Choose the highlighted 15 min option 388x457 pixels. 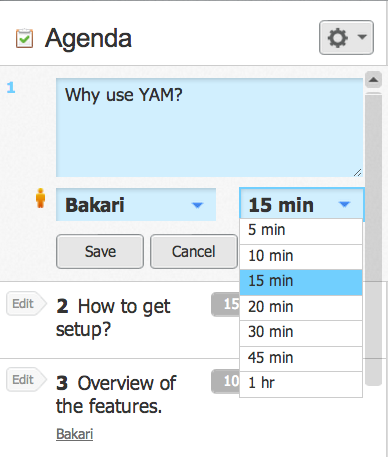[301, 282]
